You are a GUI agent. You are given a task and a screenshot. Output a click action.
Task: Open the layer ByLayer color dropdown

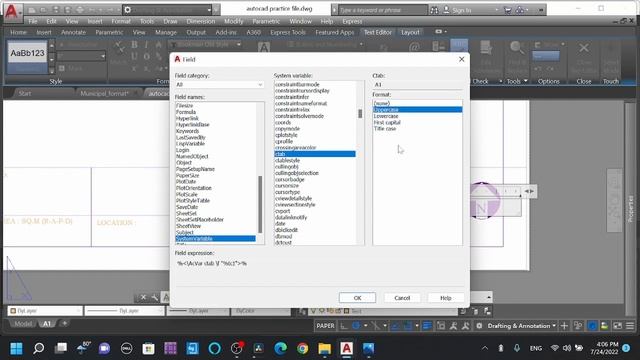[45, 311]
